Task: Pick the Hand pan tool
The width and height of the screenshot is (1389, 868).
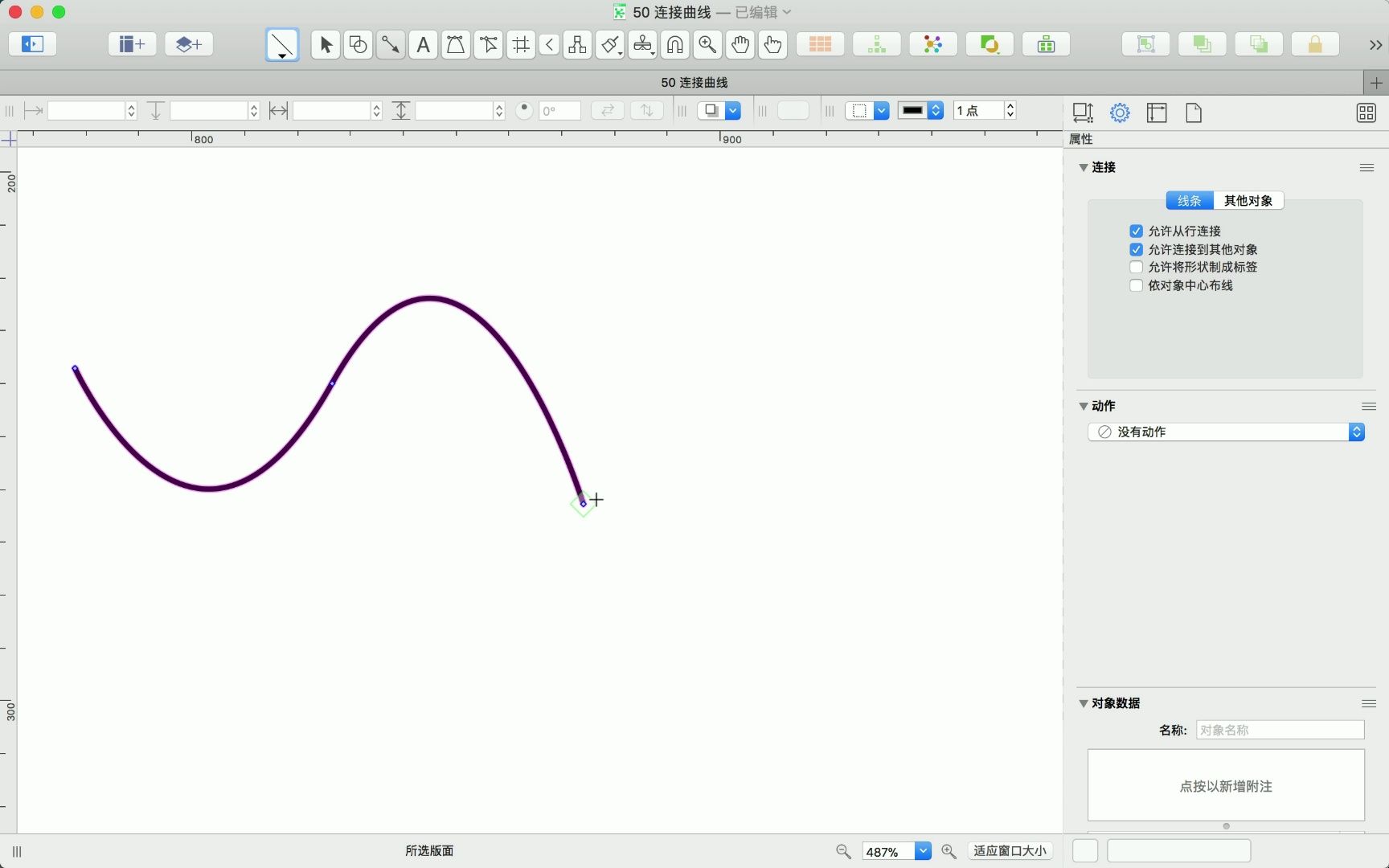Action: coord(740,45)
